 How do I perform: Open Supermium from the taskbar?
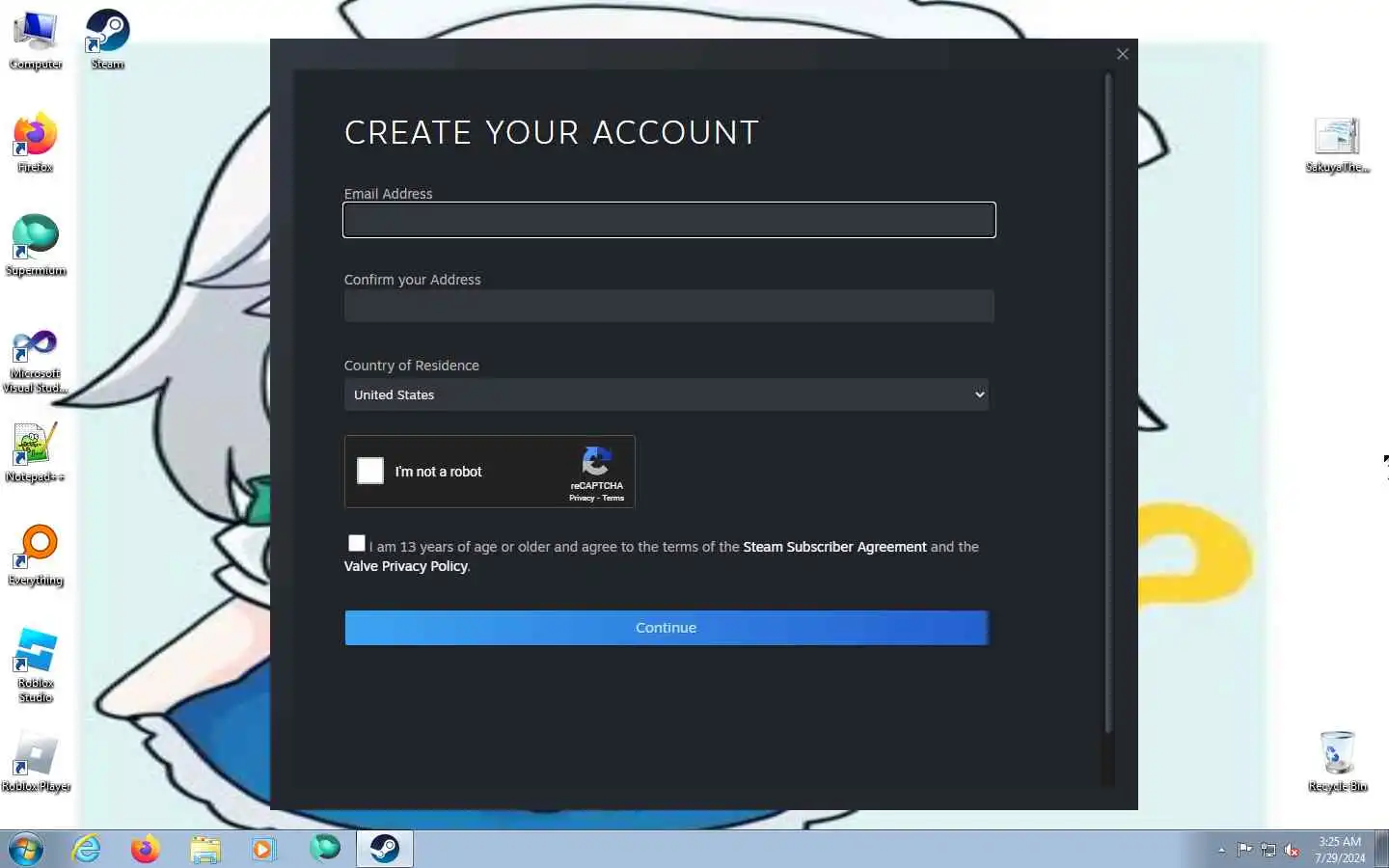(x=325, y=849)
